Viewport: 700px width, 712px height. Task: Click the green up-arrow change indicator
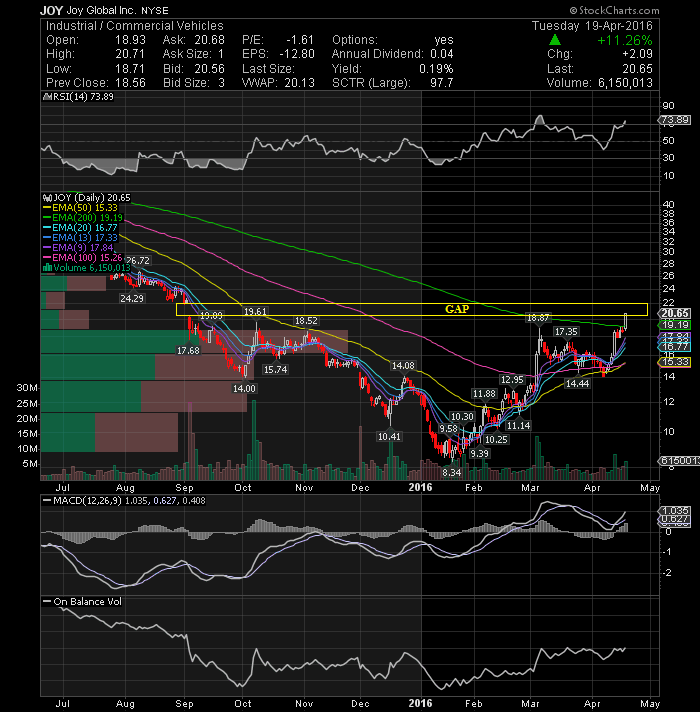(x=555, y=40)
